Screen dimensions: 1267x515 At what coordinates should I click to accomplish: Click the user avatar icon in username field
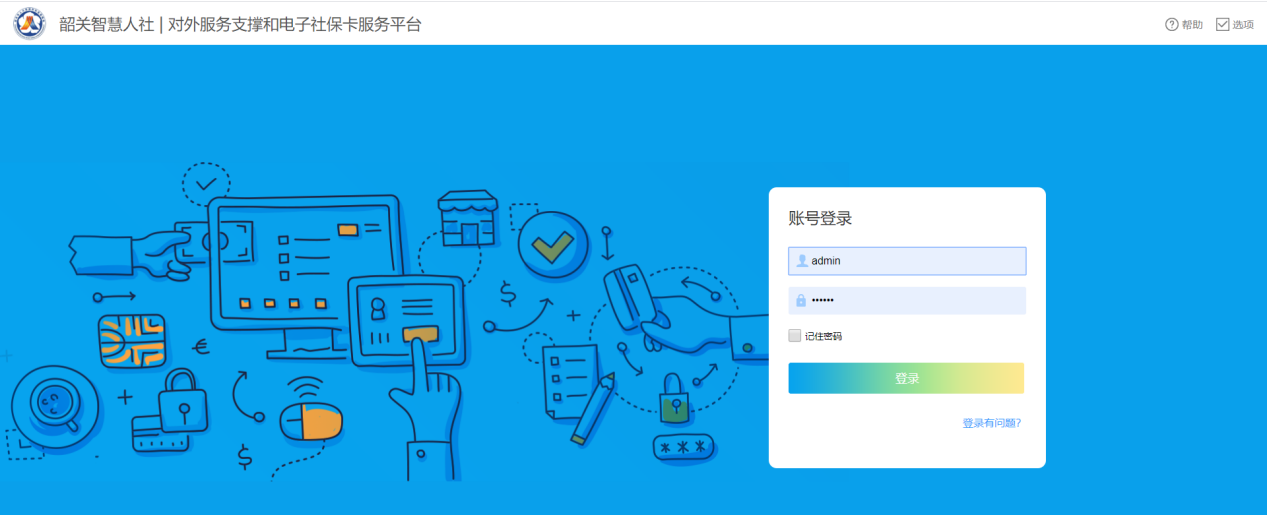click(x=801, y=261)
